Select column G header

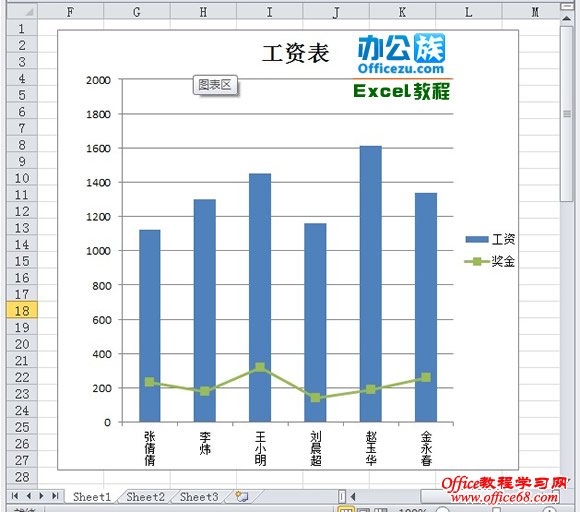137,12
